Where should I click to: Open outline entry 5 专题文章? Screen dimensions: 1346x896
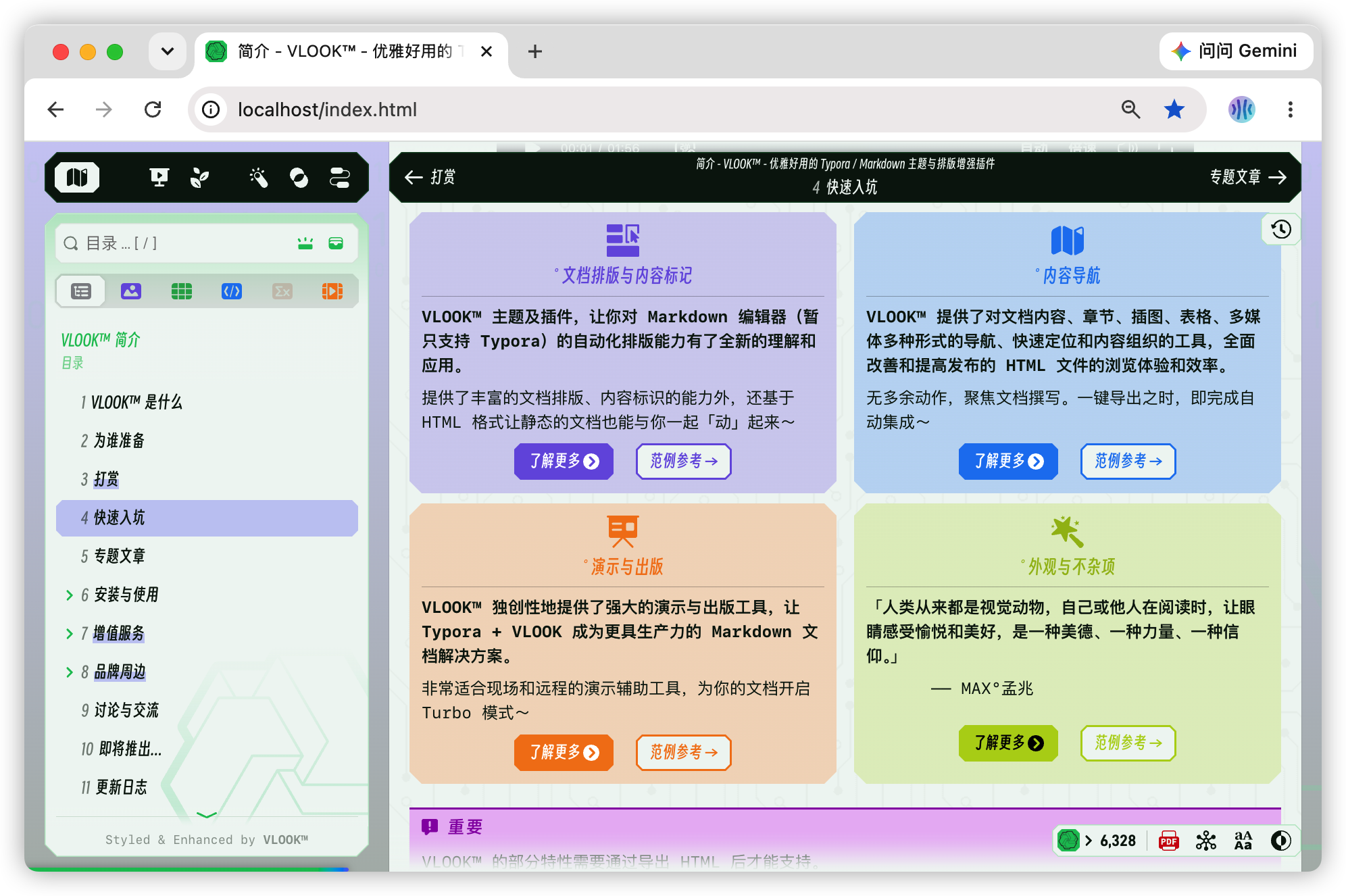tap(113, 556)
